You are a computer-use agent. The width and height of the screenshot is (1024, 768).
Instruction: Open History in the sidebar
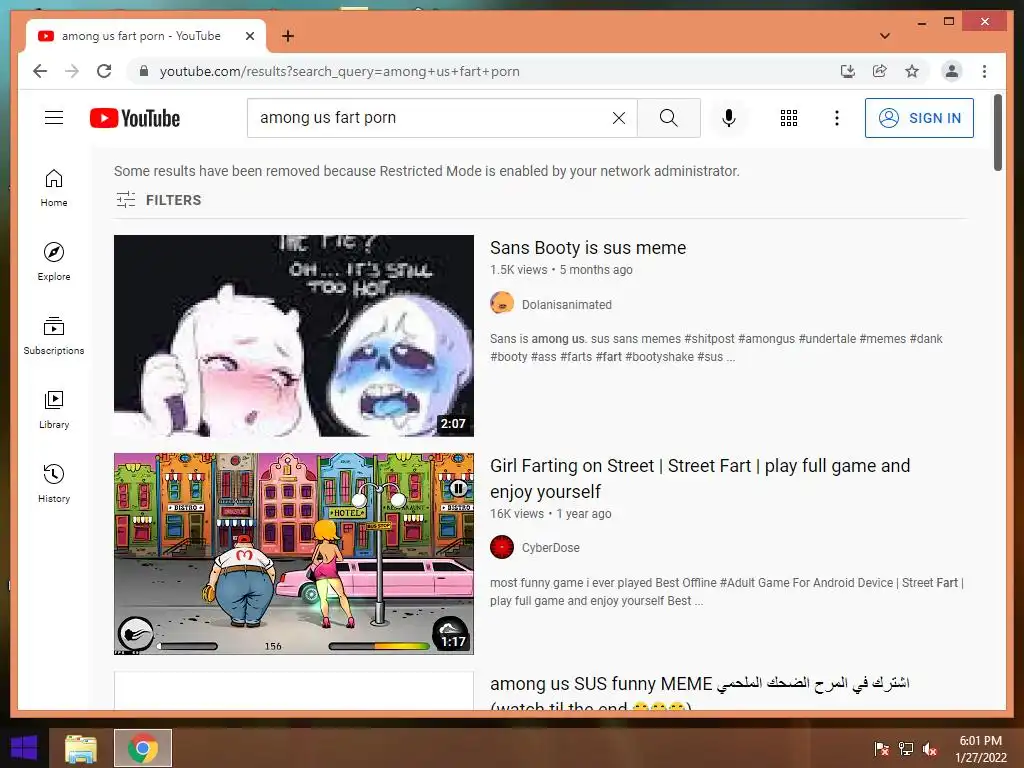[x=54, y=484]
